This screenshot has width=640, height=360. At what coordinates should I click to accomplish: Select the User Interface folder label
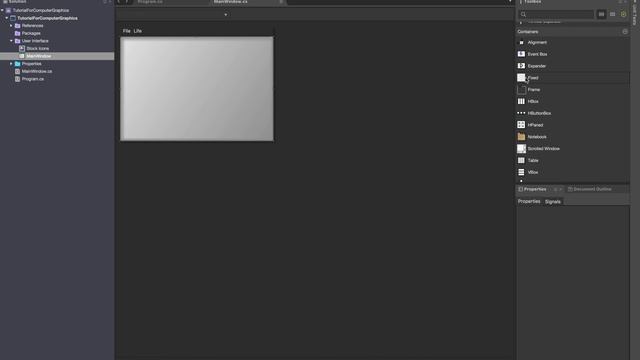click(x=35, y=41)
